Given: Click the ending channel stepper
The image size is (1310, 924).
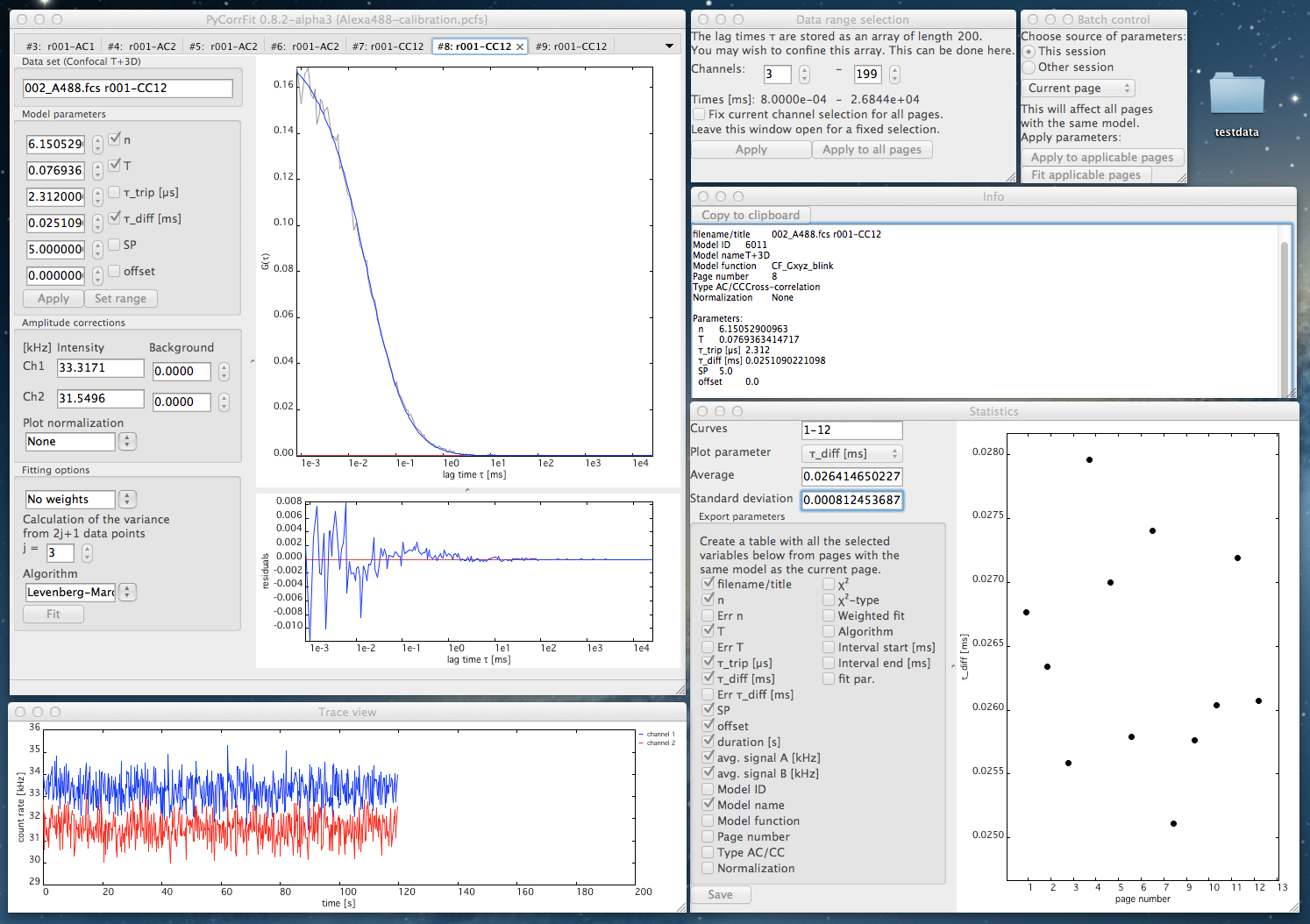Looking at the screenshot, I should pyautogui.click(x=894, y=75).
